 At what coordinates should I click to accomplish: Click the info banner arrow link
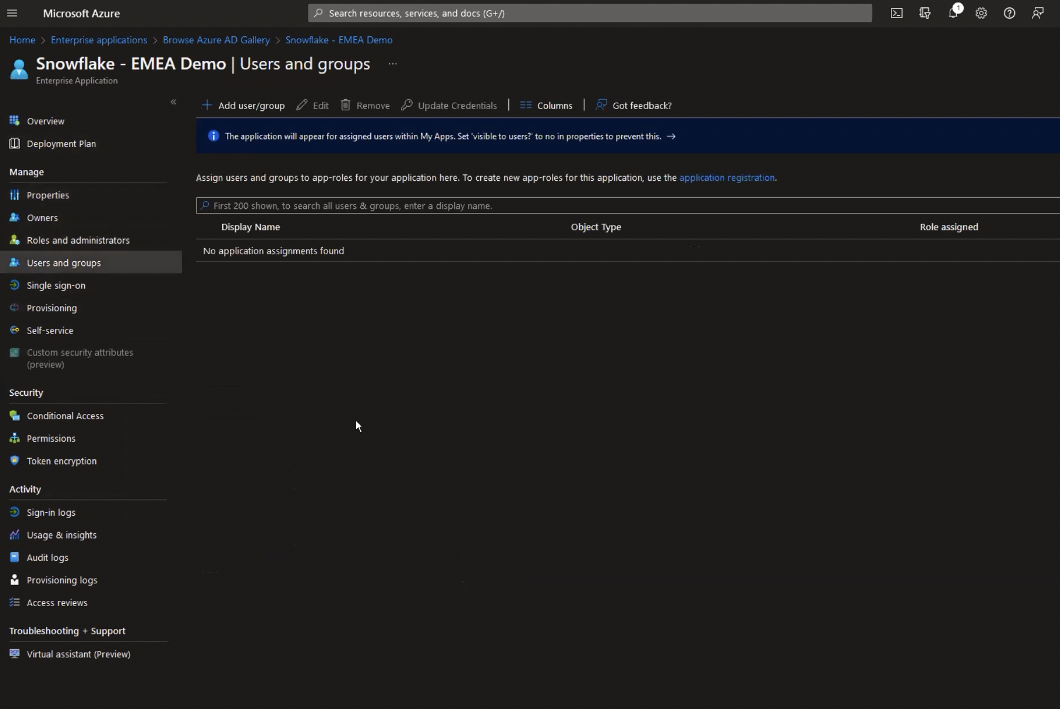[x=671, y=137]
